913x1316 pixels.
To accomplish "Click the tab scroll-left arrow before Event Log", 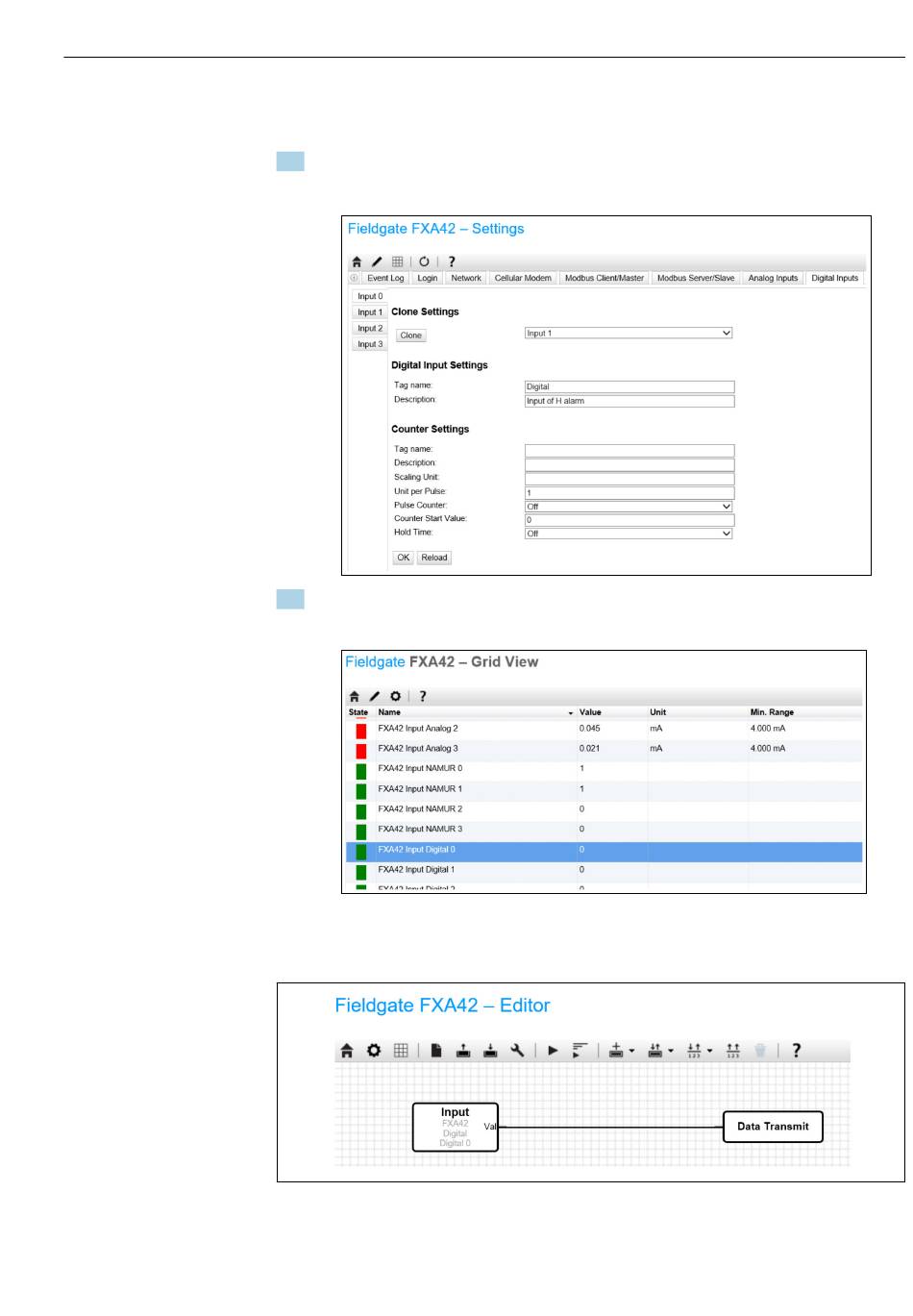I will coord(354,278).
